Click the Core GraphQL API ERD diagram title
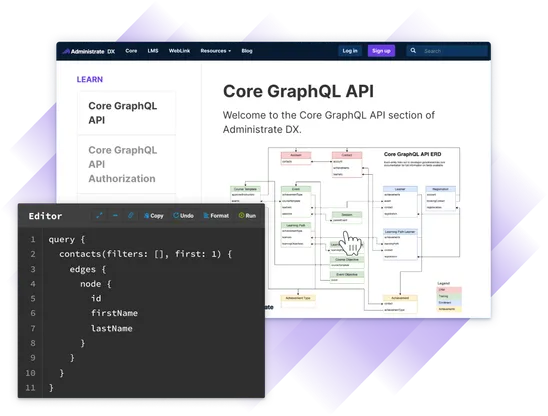Screen dimensions: 548x416 (412, 154)
